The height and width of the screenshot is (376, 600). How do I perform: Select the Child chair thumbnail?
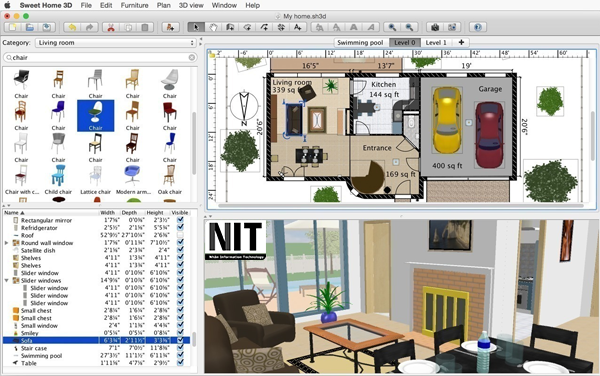coord(58,180)
